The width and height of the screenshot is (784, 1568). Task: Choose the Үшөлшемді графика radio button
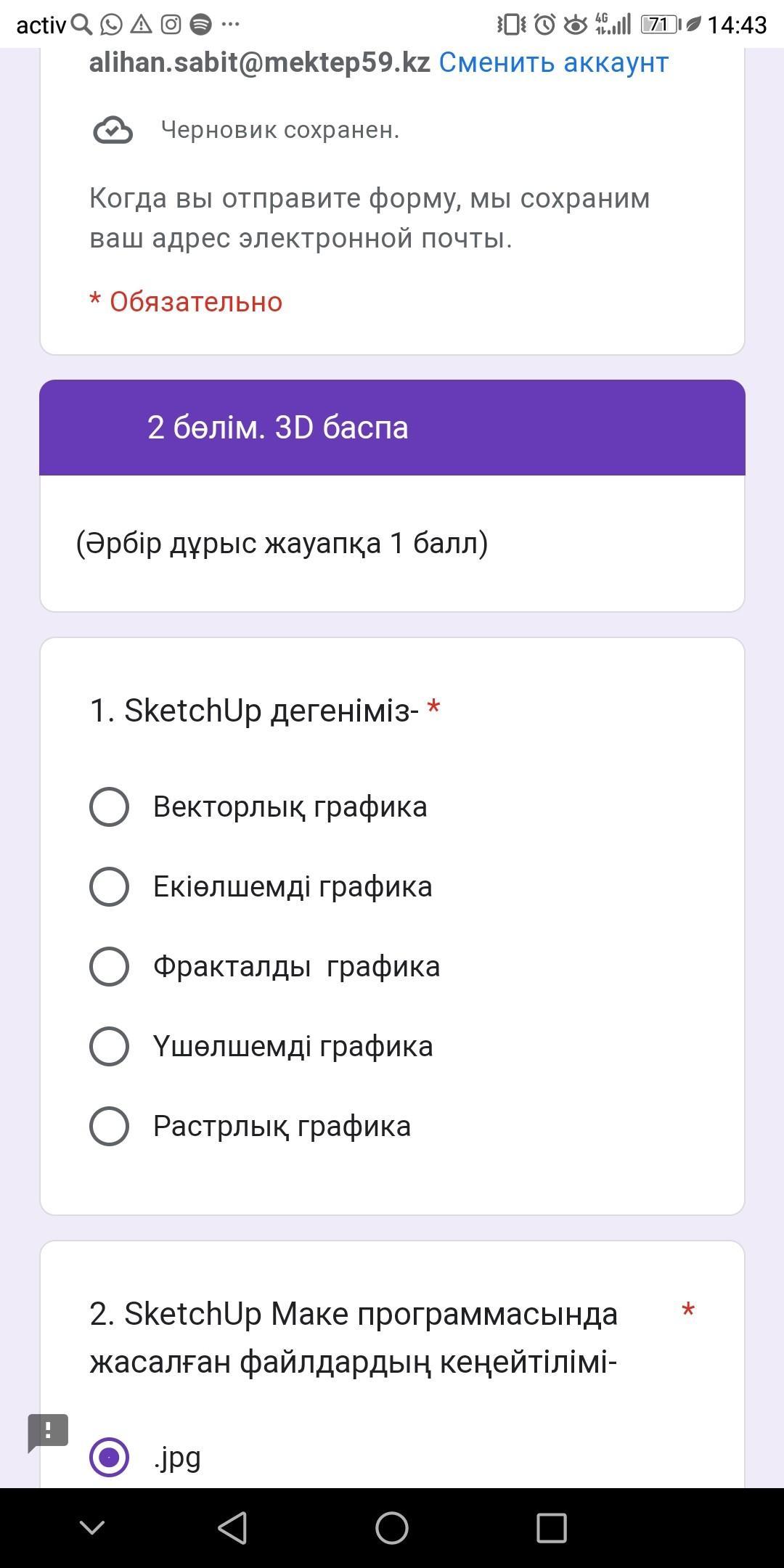coord(109,1046)
